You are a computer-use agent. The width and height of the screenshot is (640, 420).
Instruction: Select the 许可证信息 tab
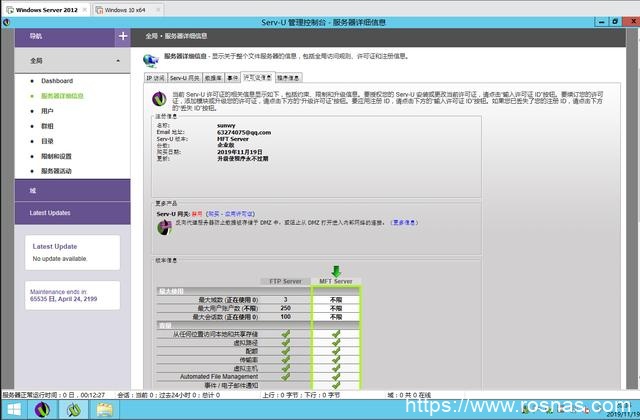[258, 77]
